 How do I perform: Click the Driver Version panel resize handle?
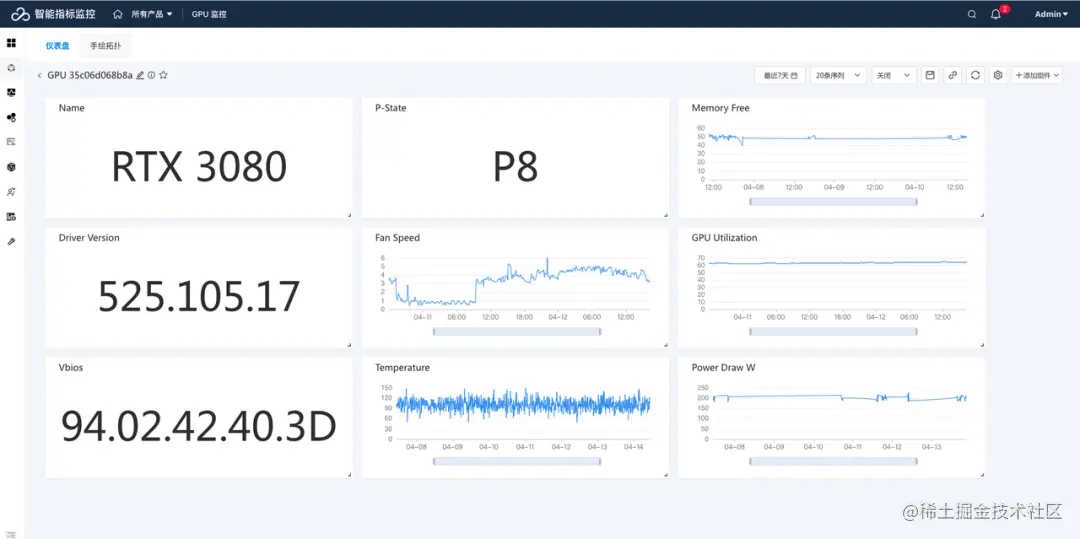point(349,345)
